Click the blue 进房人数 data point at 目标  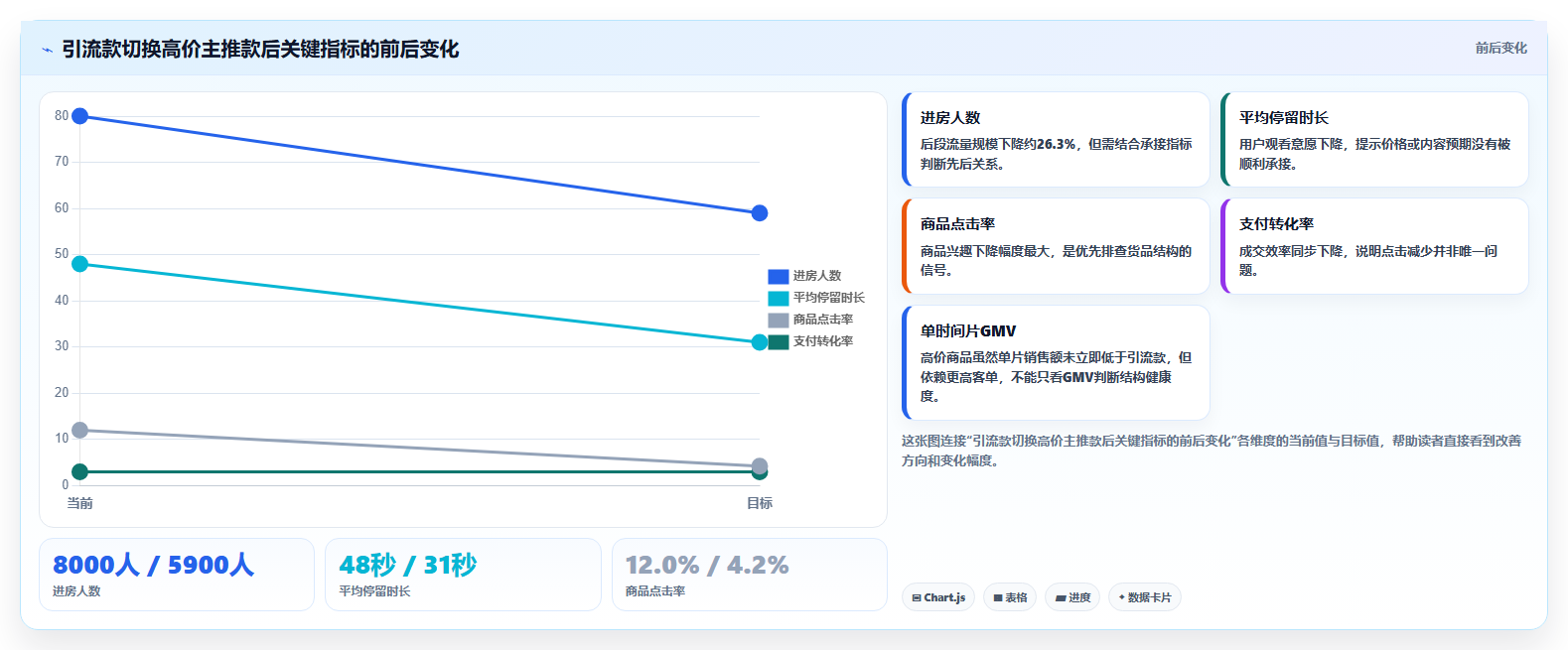click(x=760, y=213)
